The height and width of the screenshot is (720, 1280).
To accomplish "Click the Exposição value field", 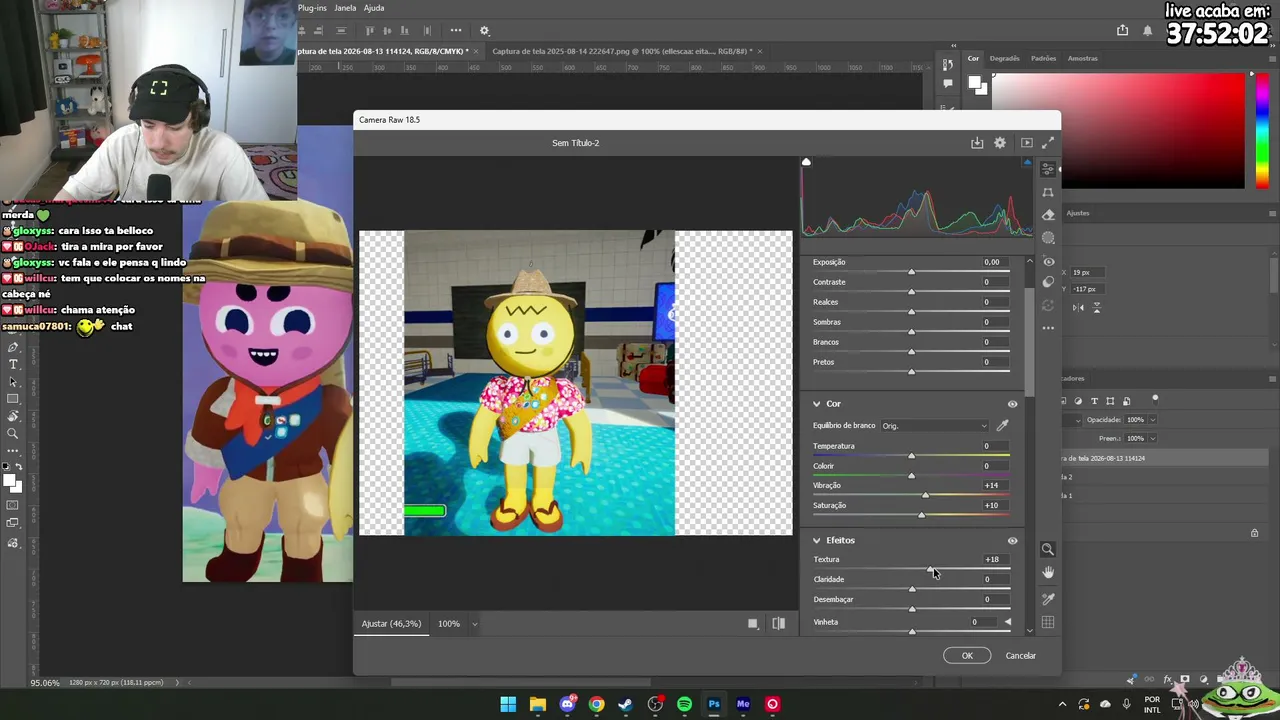I will pyautogui.click(x=991, y=262).
